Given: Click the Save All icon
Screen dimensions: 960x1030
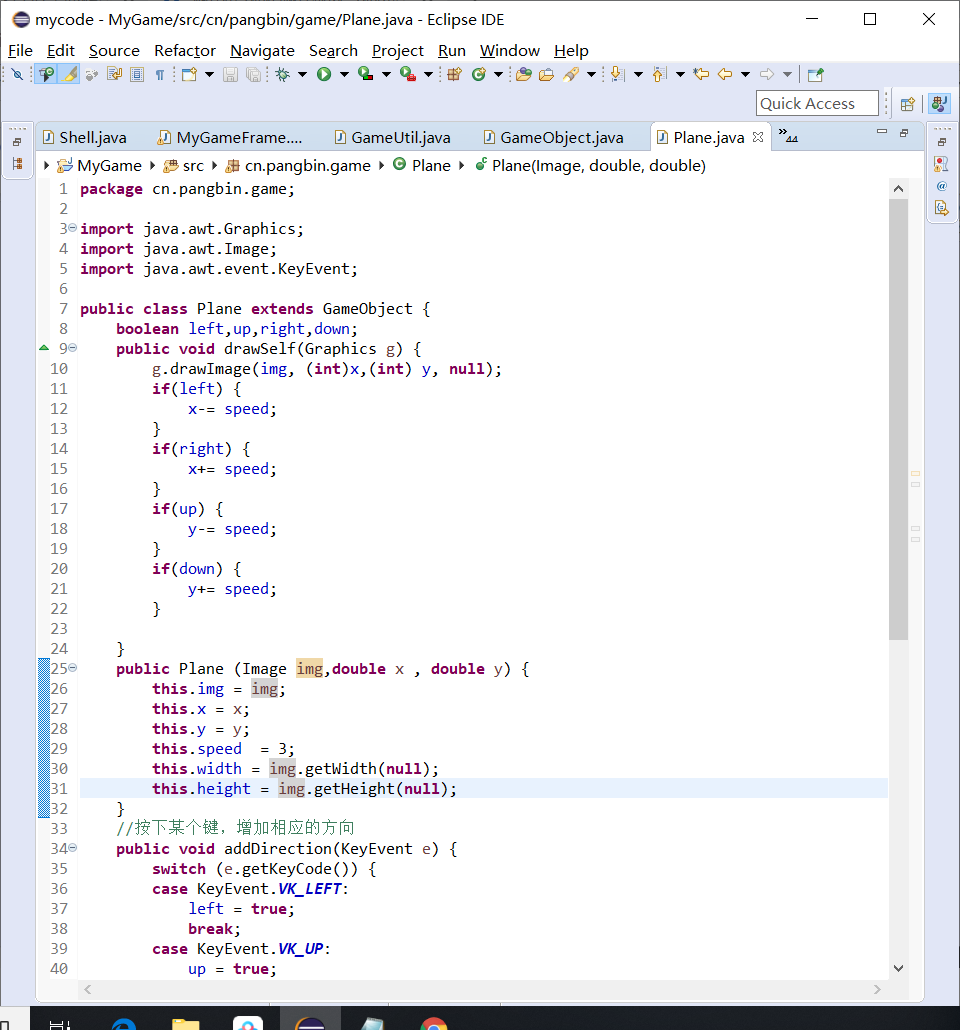Looking at the screenshot, I should tap(253, 74).
